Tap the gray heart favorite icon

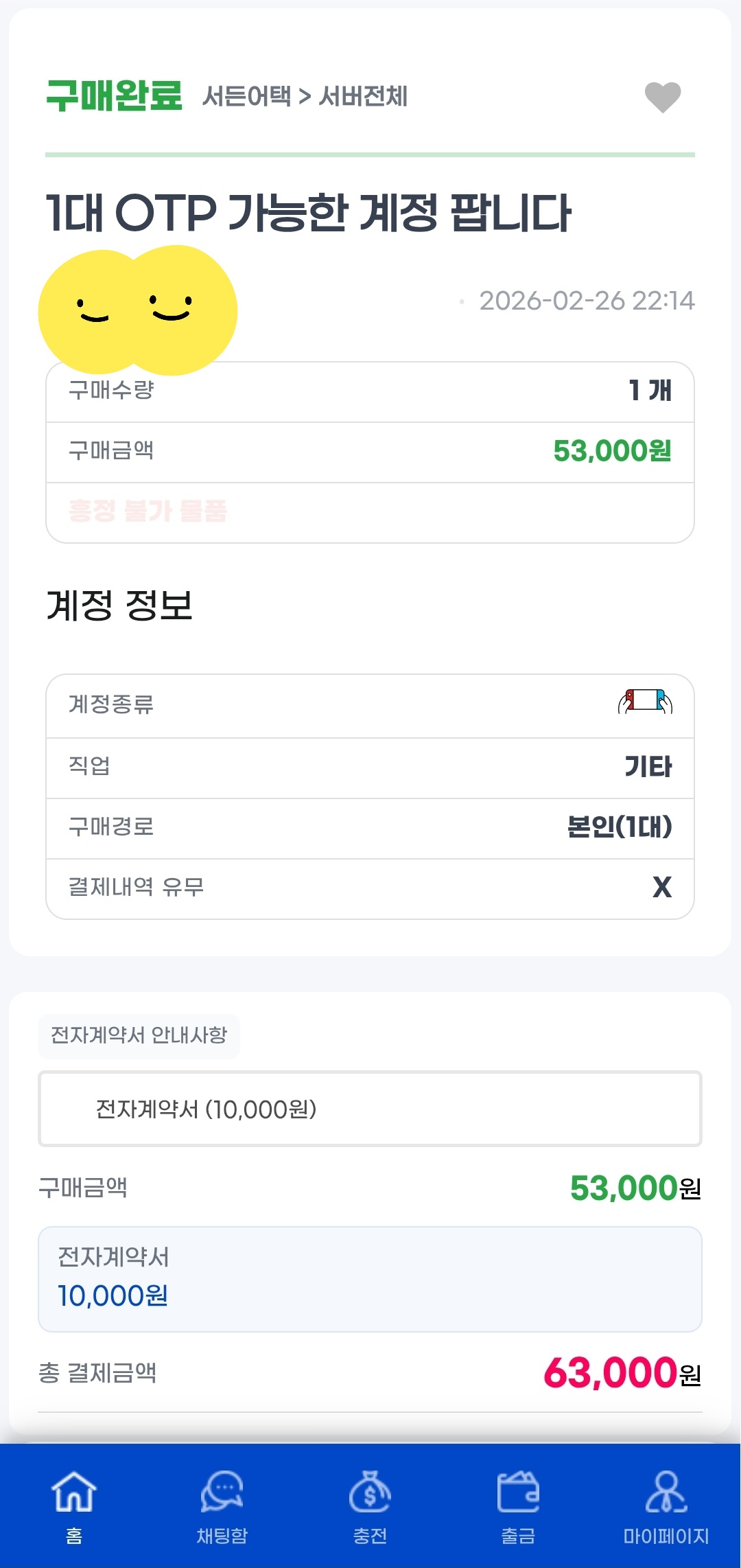click(662, 97)
